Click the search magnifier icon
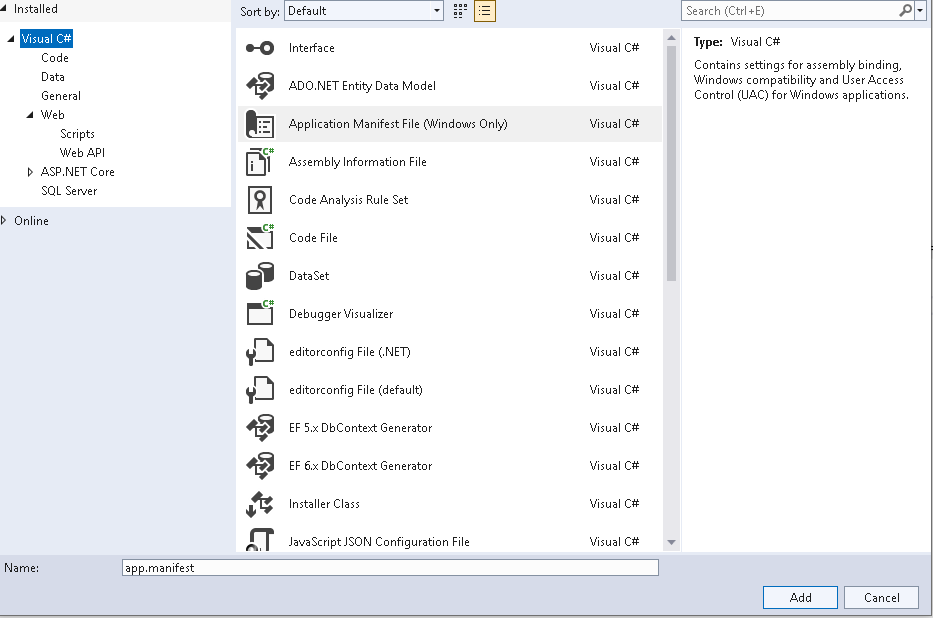Screen dimensions: 933x618 tap(906, 10)
